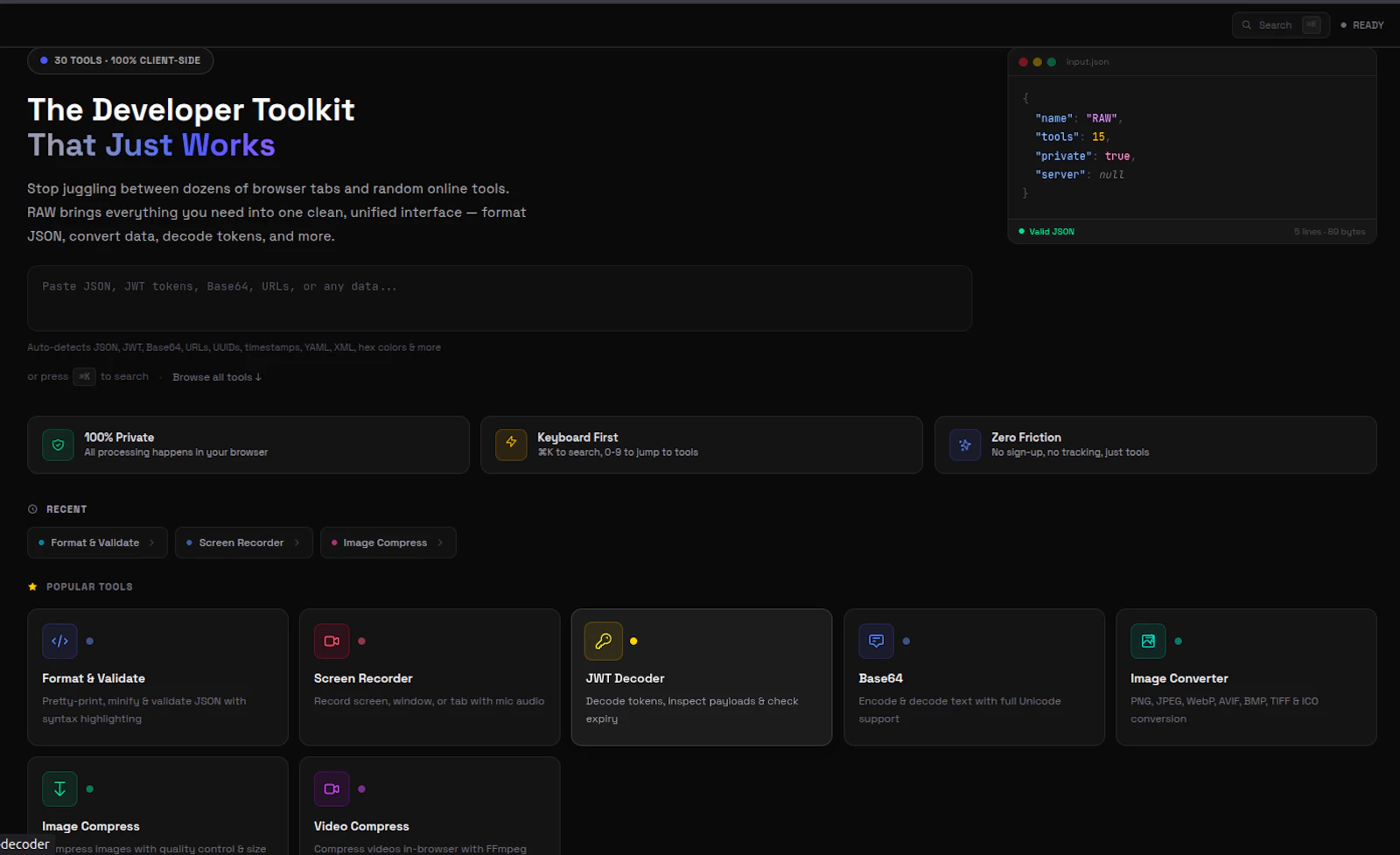
Task: Click the Video Compress camera icon
Action: pyautogui.click(x=332, y=789)
